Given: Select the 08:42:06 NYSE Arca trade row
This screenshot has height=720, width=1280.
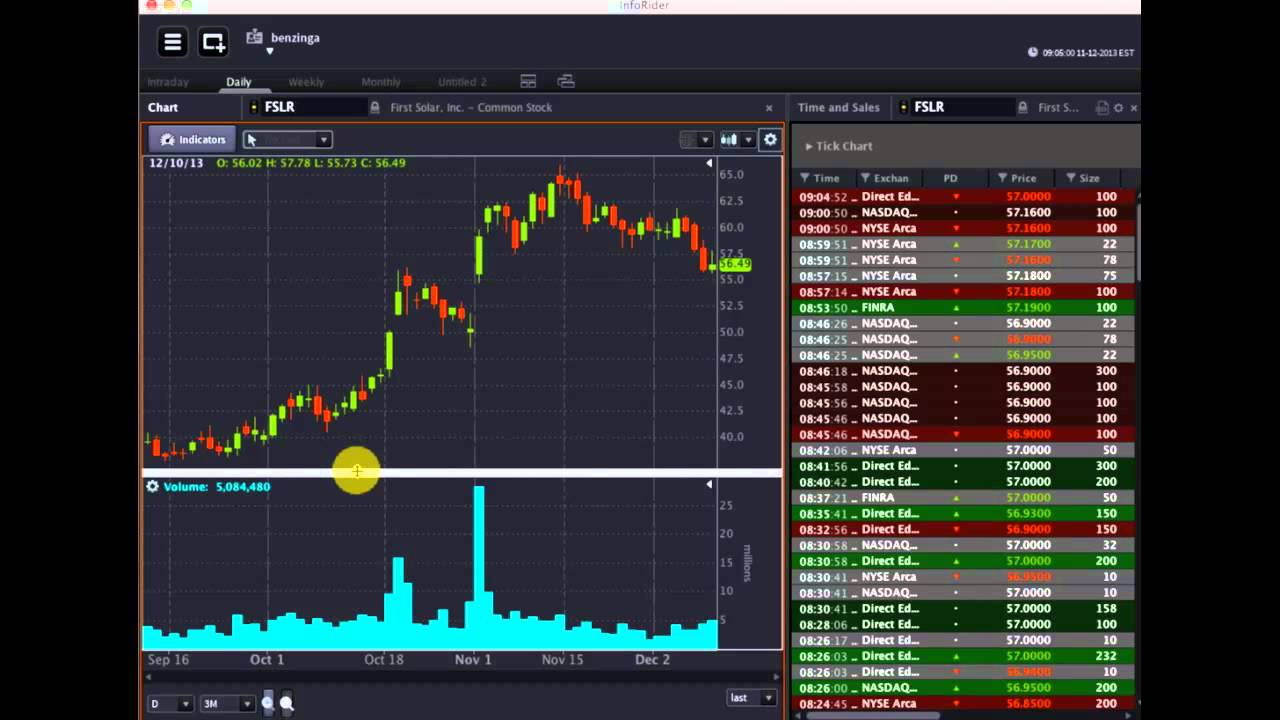Looking at the screenshot, I should (963, 450).
